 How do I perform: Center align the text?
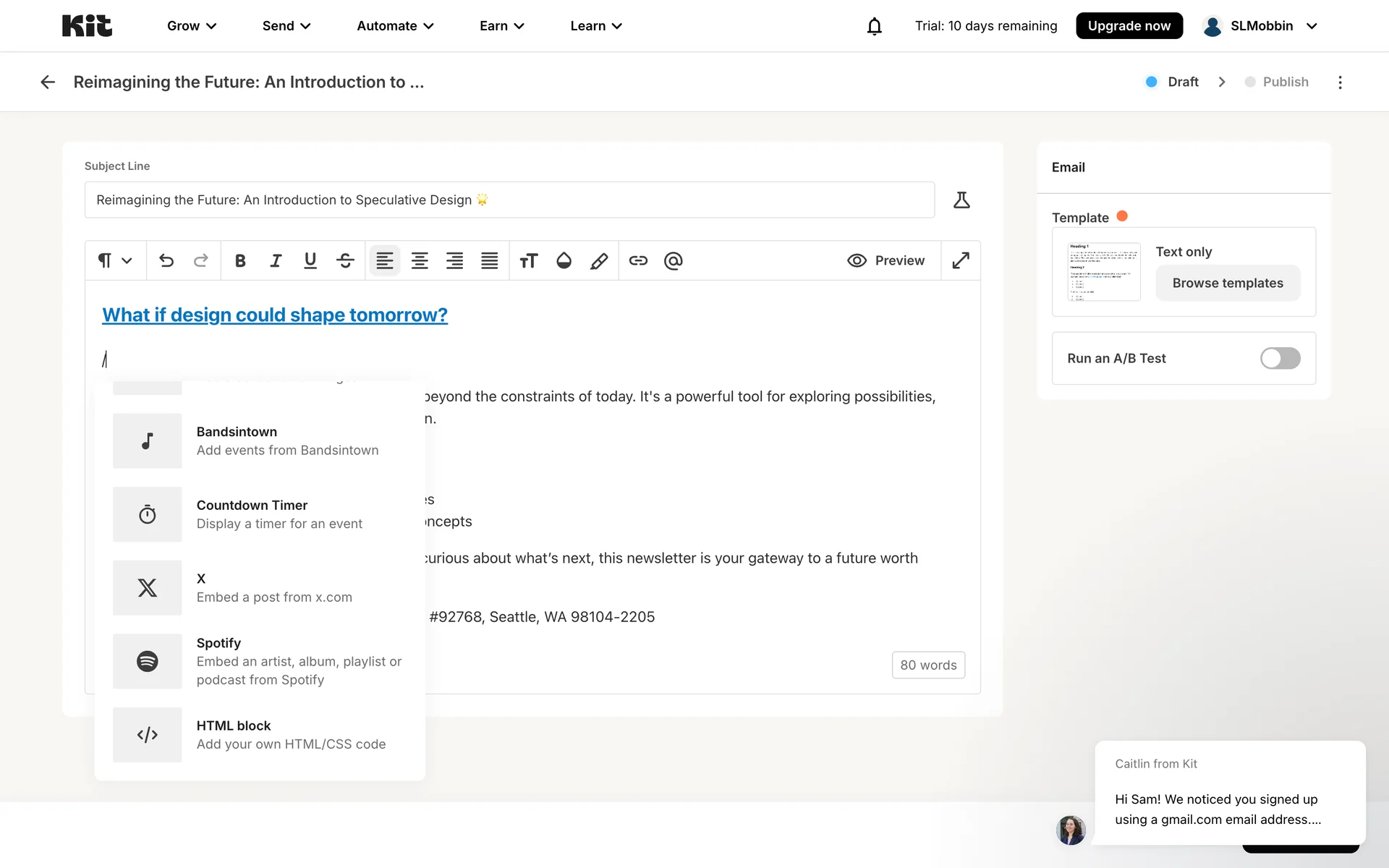click(x=420, y=260)
